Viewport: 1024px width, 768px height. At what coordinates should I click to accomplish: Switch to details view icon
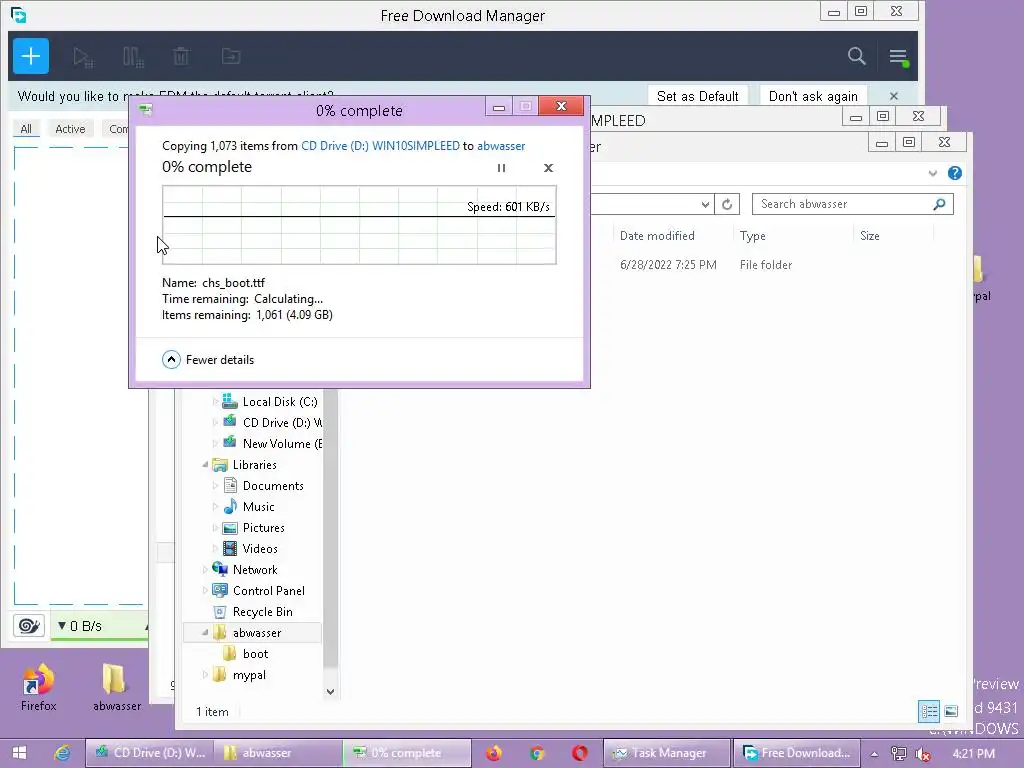click(929, 711)
